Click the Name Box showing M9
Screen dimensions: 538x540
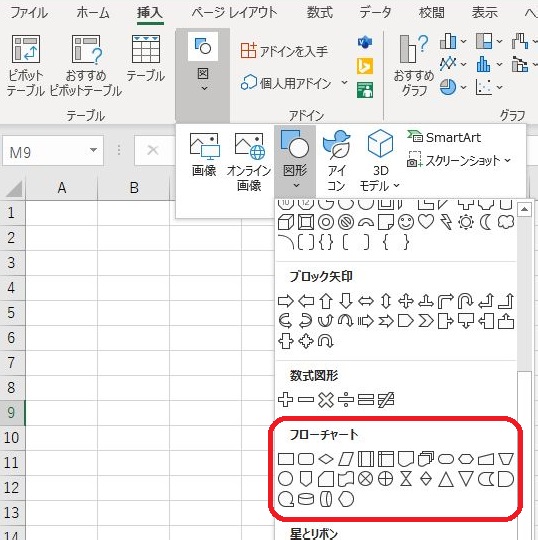[x=53, y=151]
